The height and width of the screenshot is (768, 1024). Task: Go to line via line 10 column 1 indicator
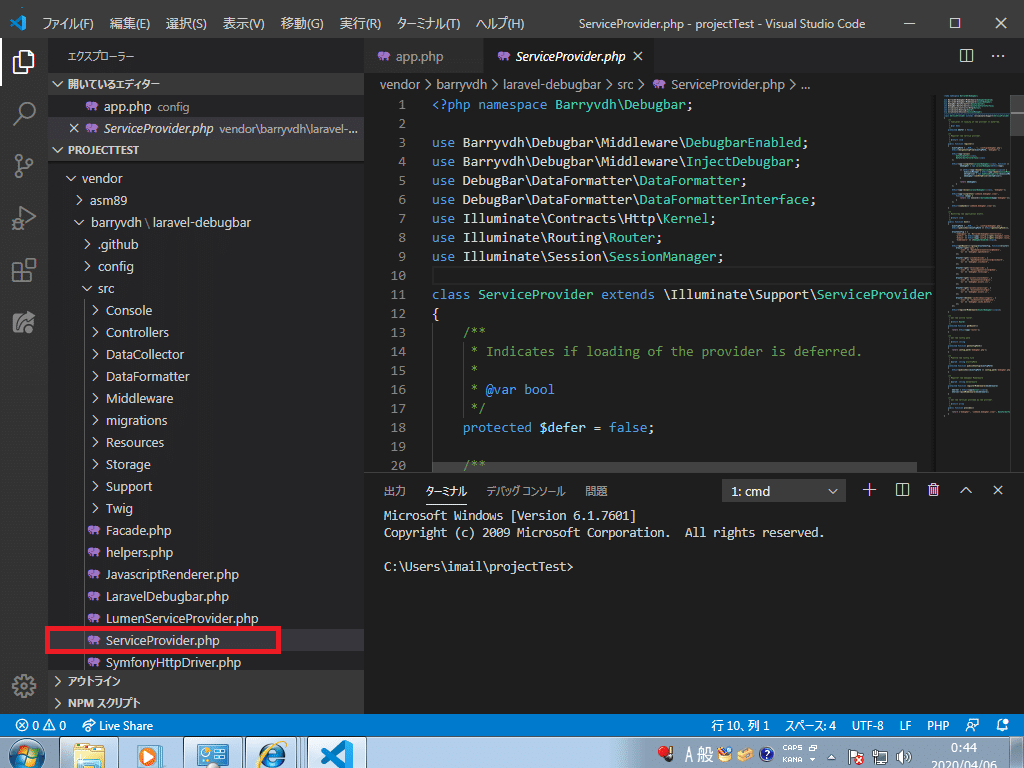pos(740,726)
